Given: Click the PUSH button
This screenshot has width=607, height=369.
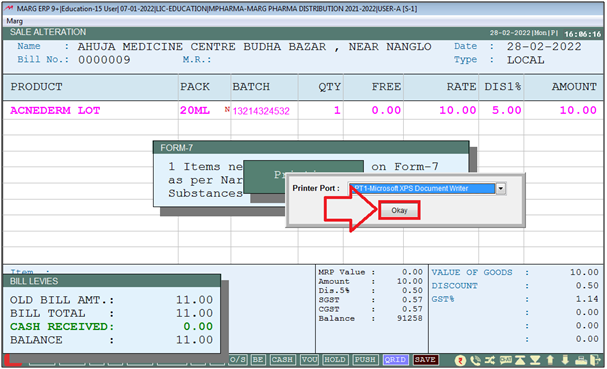Looking at the screenshot, I should click(365, 360).
